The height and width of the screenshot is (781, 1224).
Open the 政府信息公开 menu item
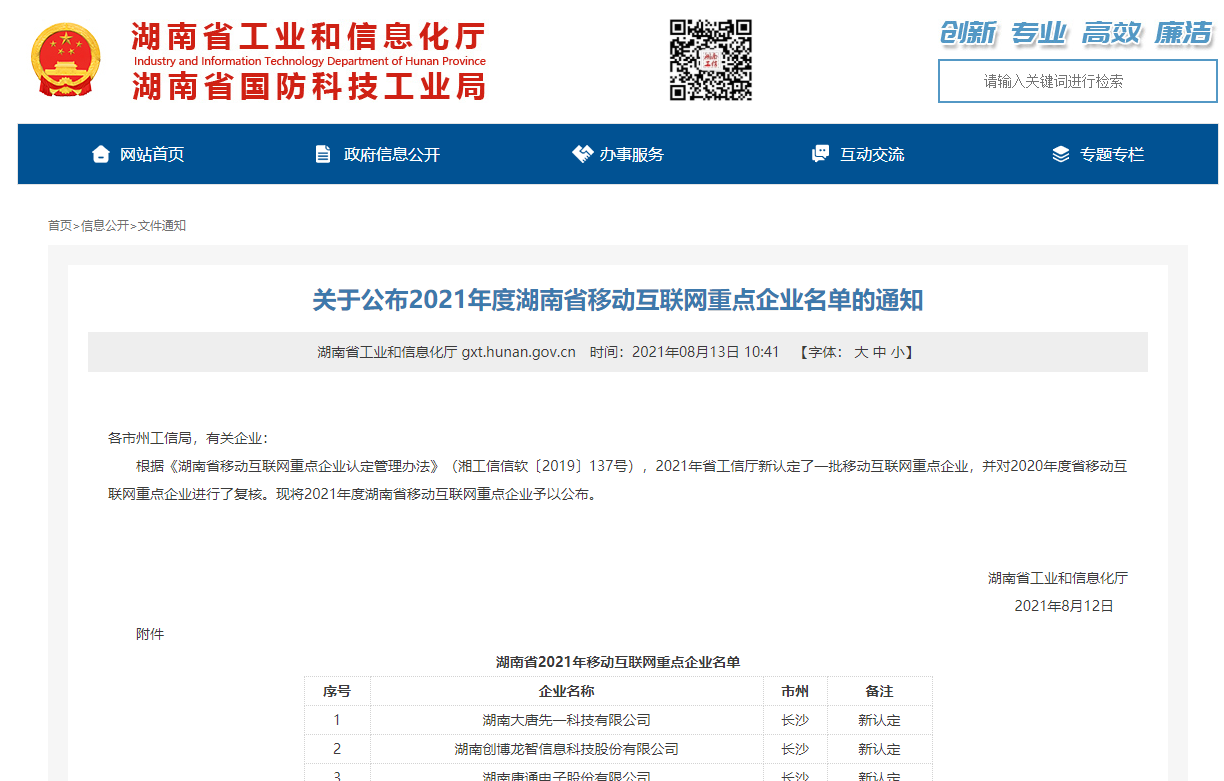391,154
